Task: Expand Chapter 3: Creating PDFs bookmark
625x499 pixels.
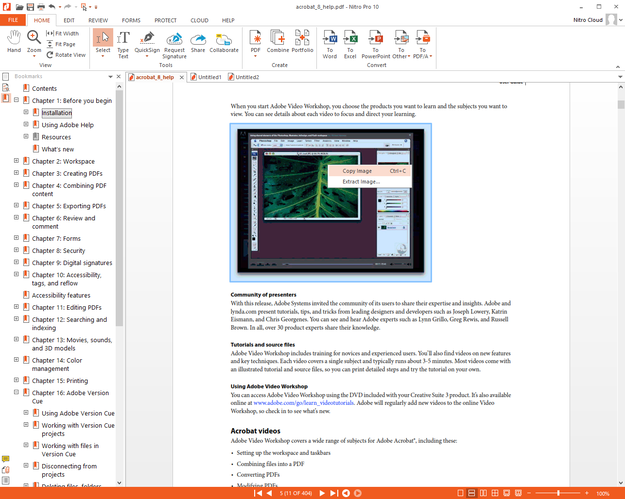Action: click(x=16, y=173)
